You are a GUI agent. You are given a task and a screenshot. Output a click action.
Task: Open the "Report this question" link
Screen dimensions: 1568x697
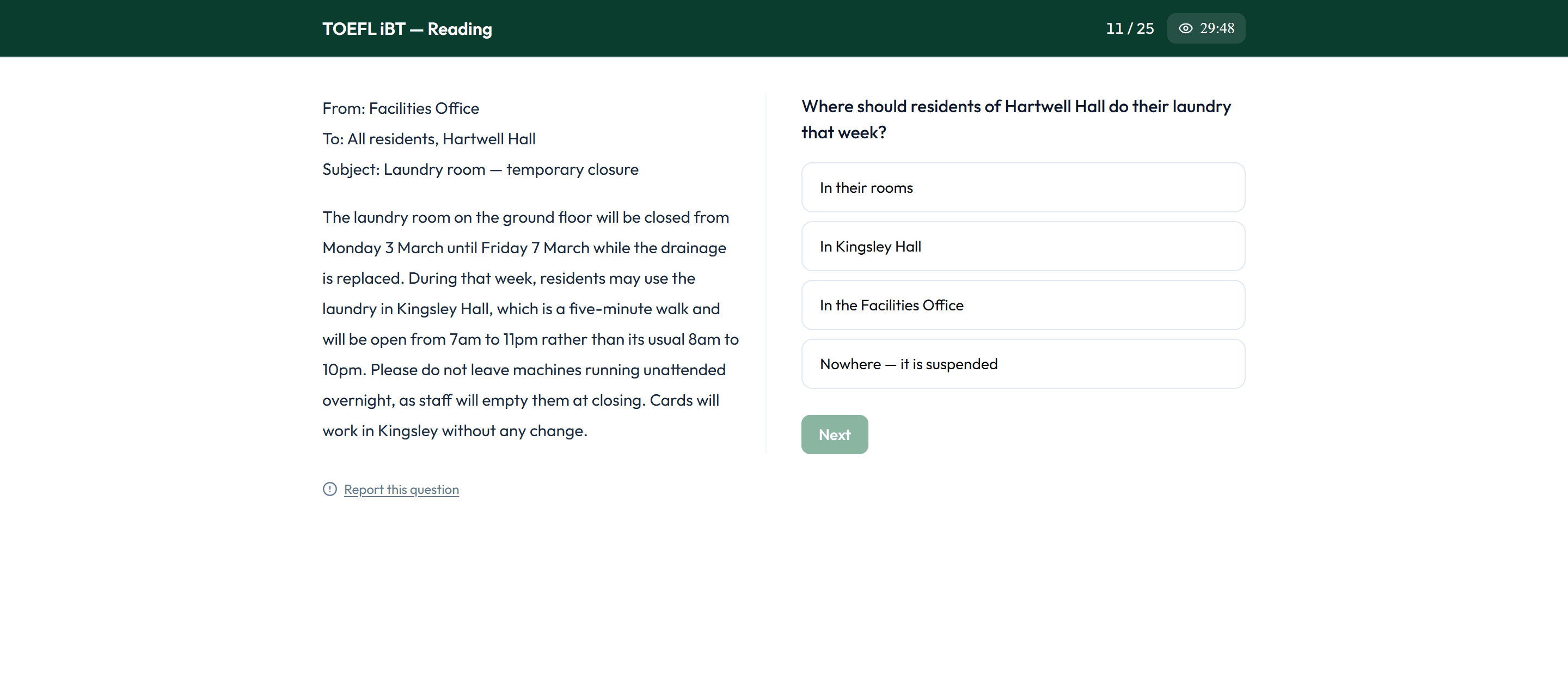(x=401, y=490)
